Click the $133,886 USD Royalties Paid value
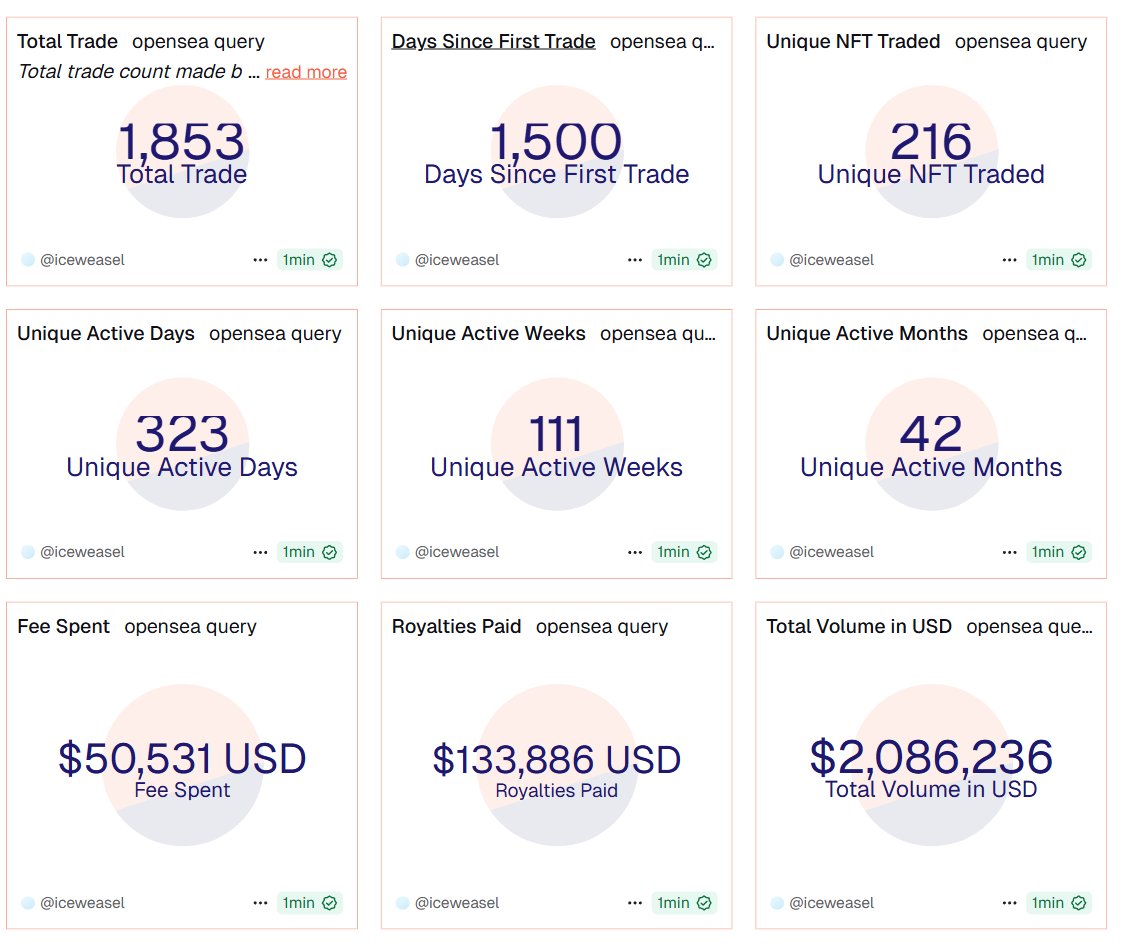The height and width of the screenshot is (946, 1143). (556, 760)
